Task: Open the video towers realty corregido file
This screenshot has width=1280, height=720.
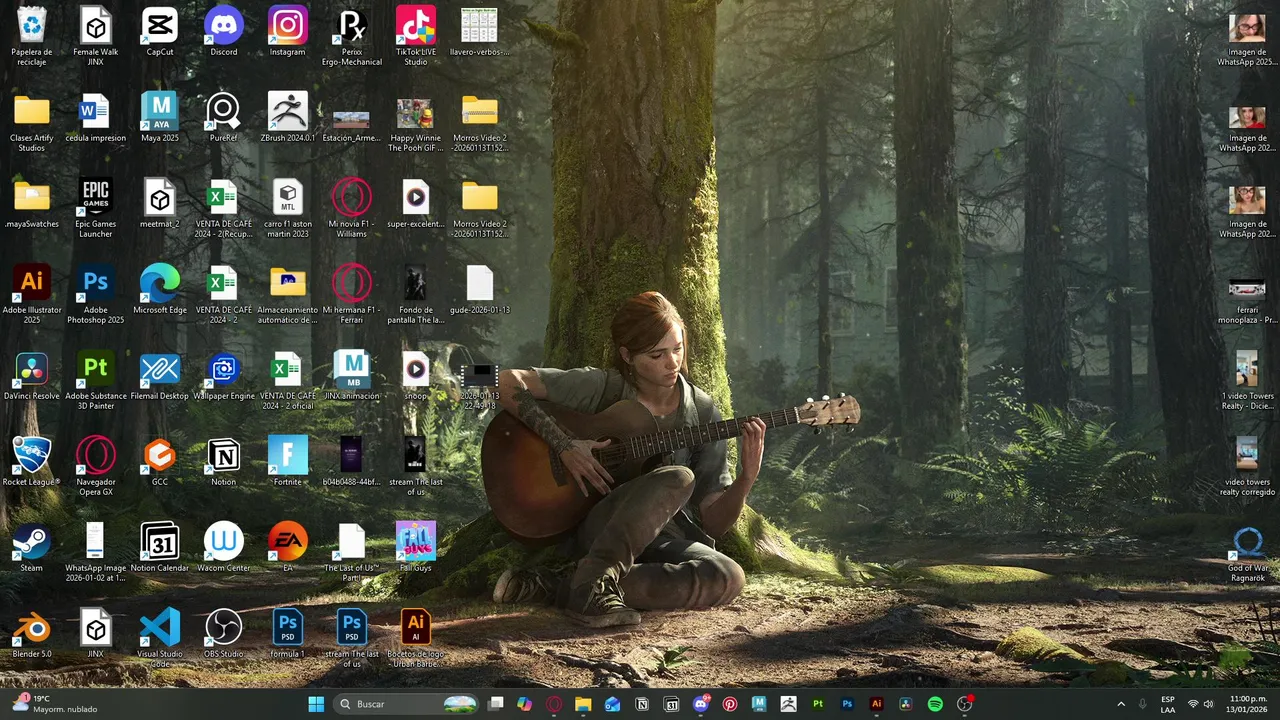Action: click(1248, 466)
